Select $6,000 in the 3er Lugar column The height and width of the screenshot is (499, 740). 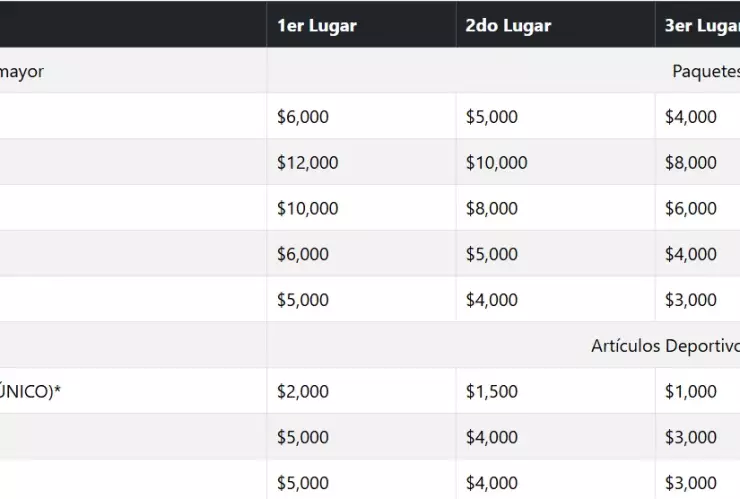click(x=691, y=209)
